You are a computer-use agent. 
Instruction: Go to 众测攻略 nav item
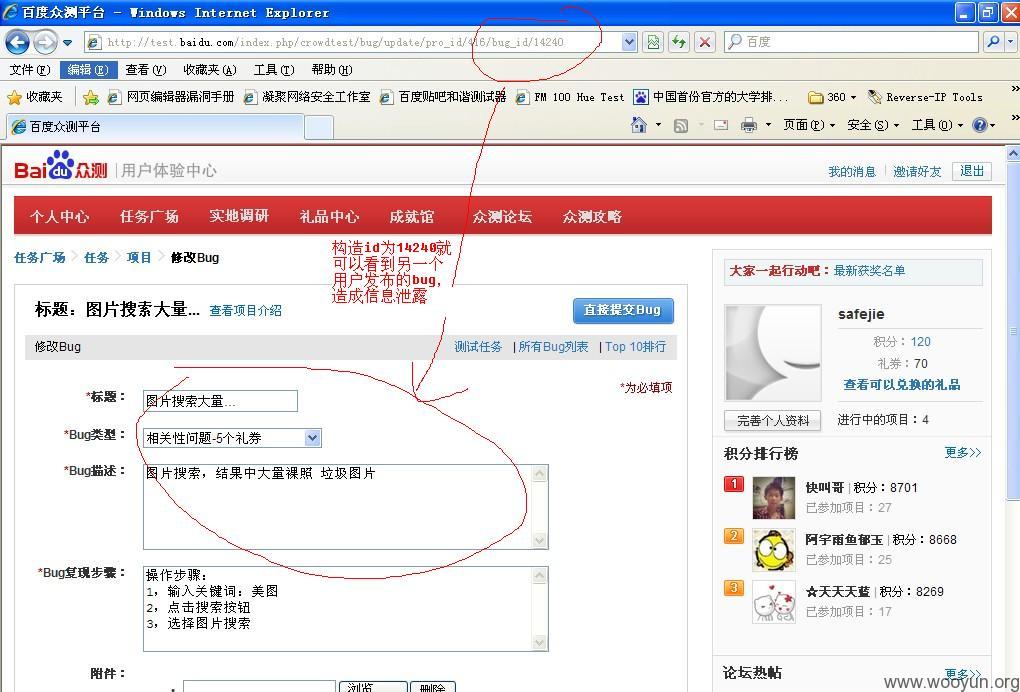[592, 217]
